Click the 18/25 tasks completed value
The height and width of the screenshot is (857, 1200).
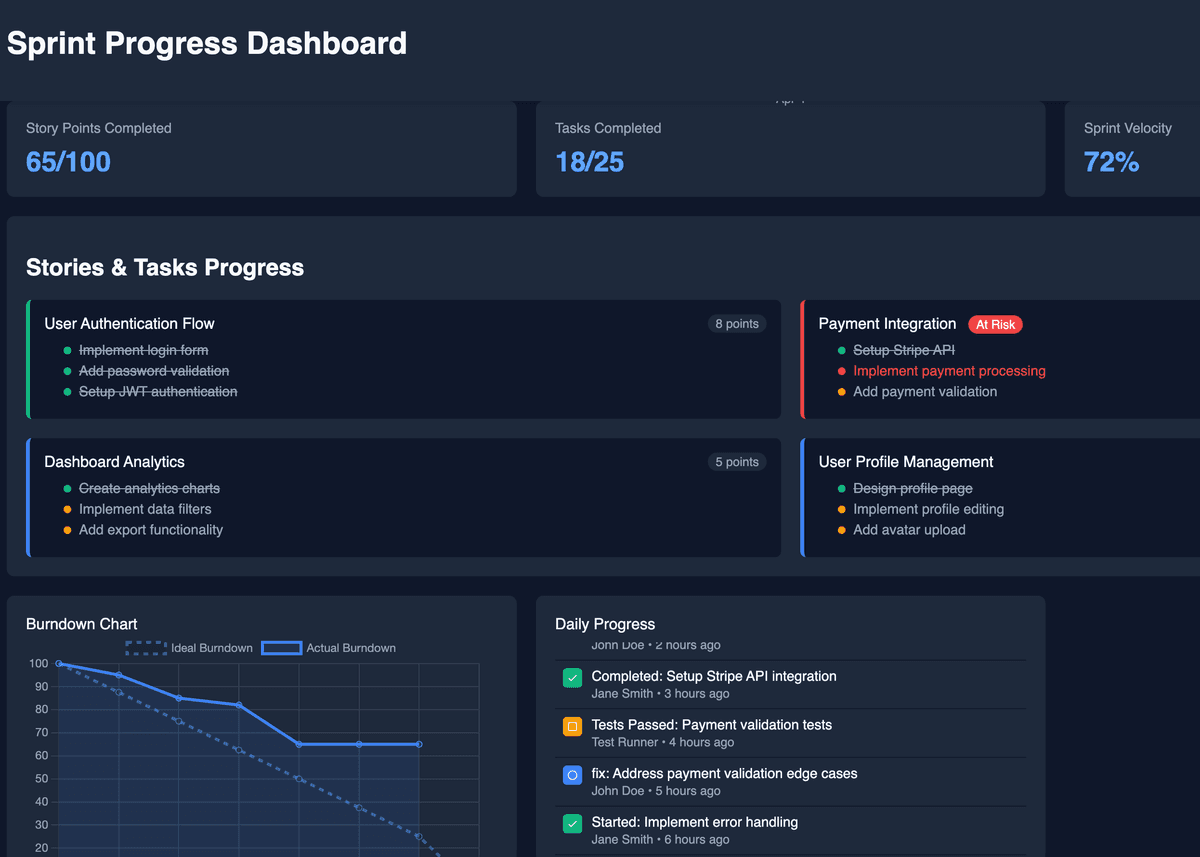pyautogui.click(x=590, y=162)
